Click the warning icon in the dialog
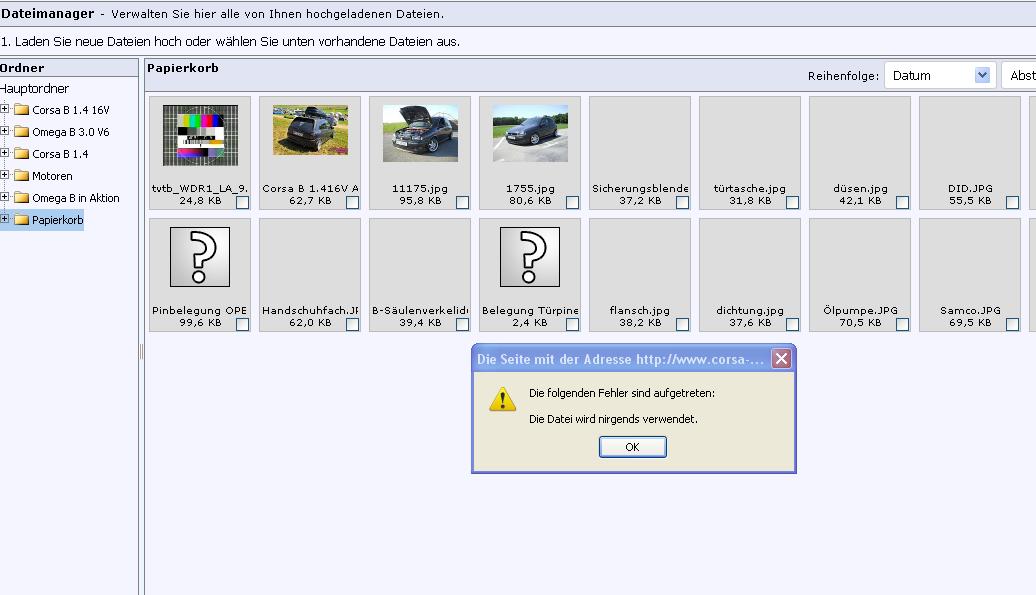 [502, 400]
